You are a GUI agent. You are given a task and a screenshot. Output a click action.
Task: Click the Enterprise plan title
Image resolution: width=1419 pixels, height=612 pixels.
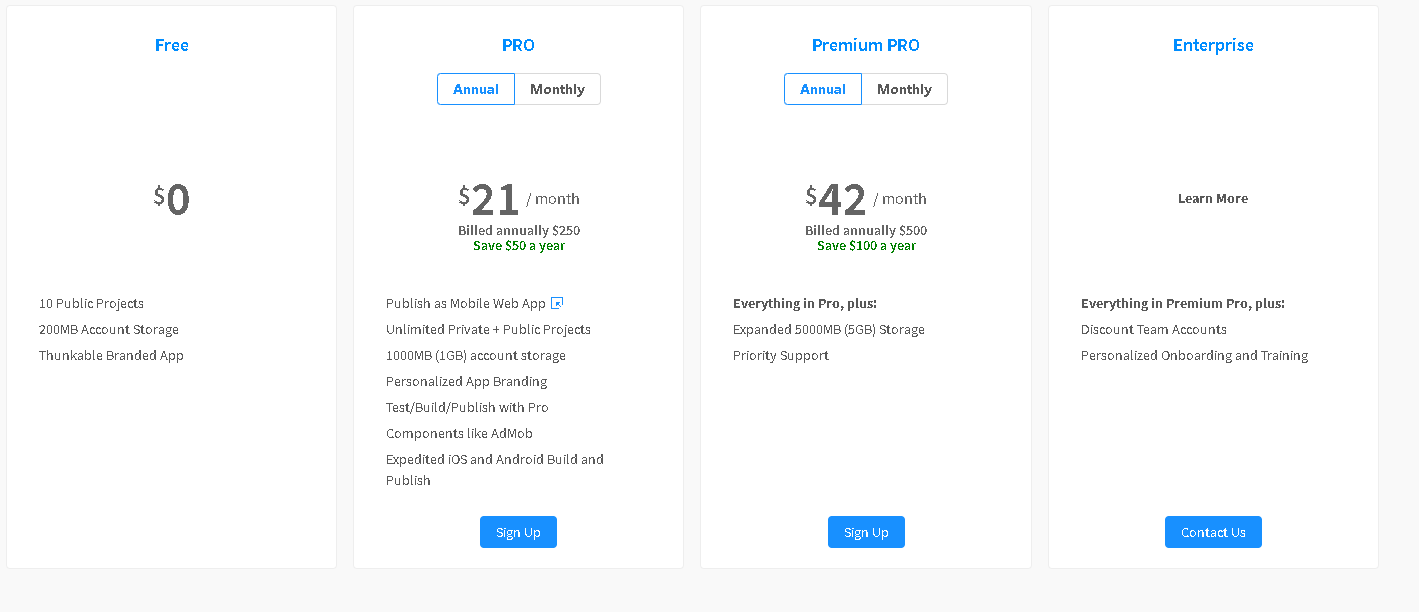click(1213, 45)
